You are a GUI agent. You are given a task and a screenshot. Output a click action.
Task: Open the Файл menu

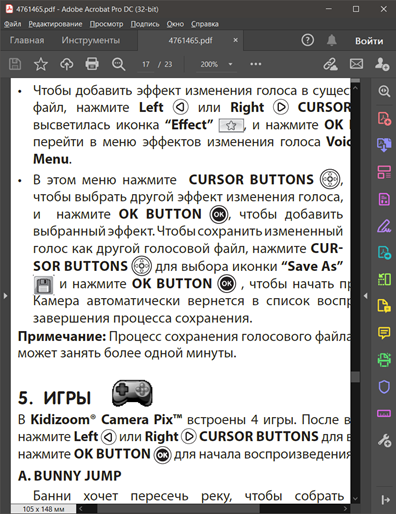pos(13,24)
